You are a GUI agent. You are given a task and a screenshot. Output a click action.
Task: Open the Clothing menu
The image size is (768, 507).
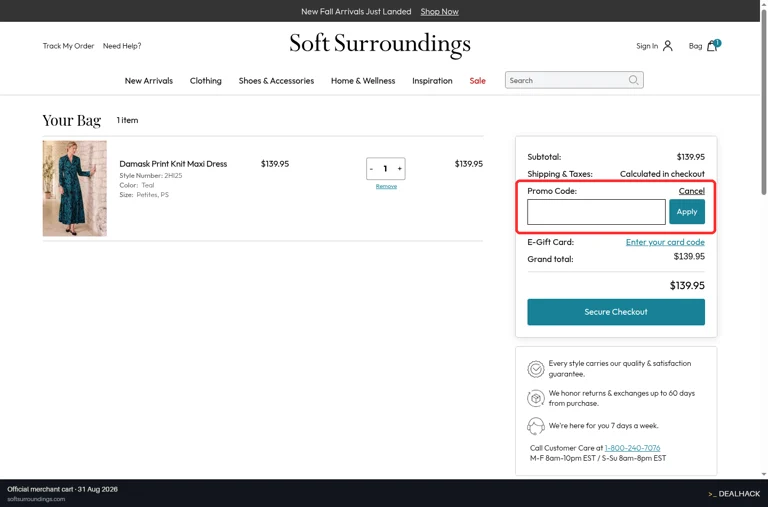point(206,81)
